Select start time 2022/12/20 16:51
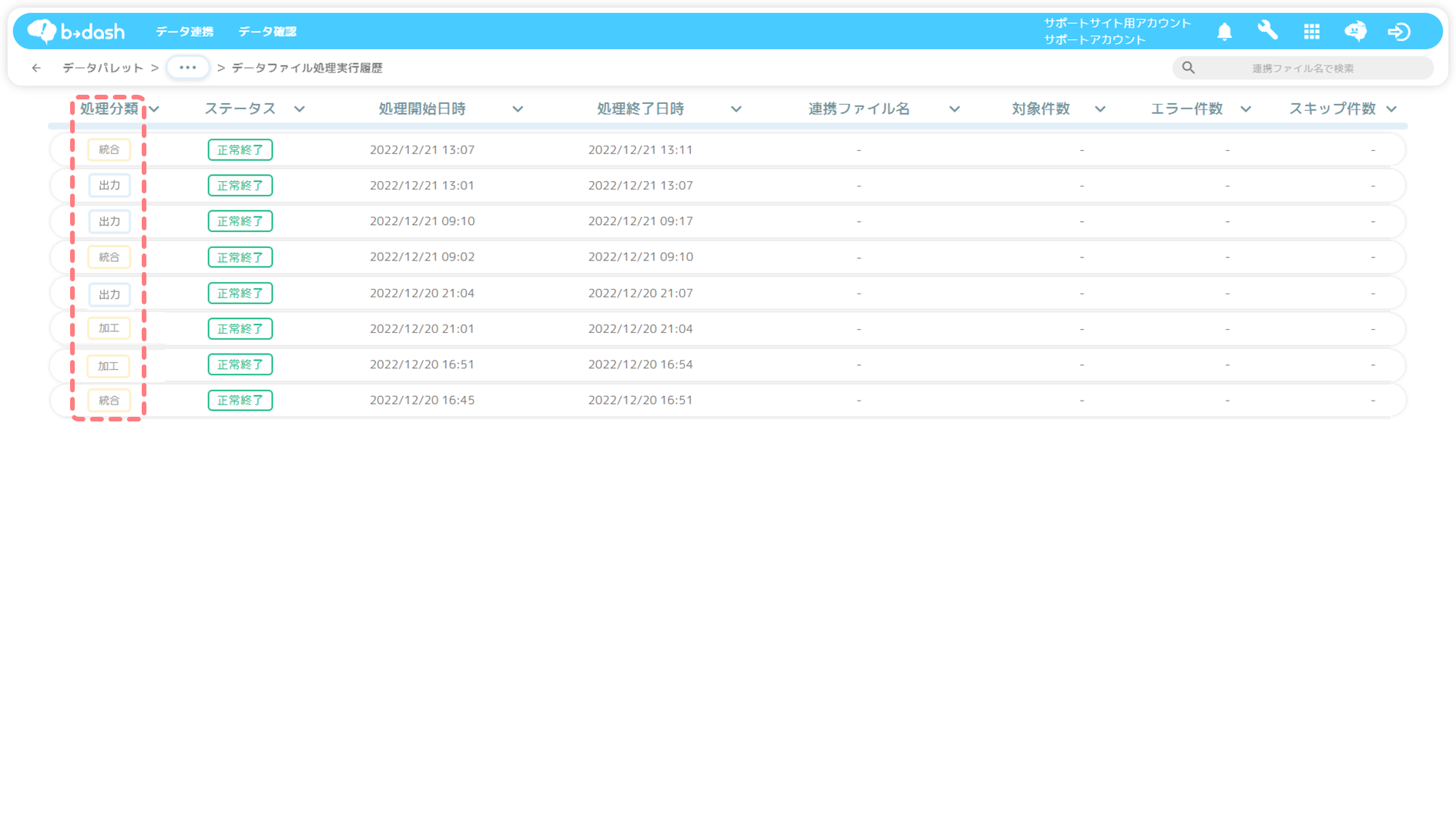Viewport: 1456px width, 819px height. pos(422,364)
